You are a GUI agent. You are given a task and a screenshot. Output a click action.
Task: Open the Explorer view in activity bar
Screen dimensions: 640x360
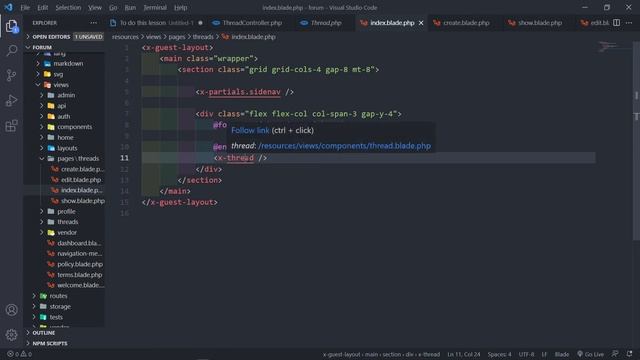pyautogui.click(x=11, y=27)
